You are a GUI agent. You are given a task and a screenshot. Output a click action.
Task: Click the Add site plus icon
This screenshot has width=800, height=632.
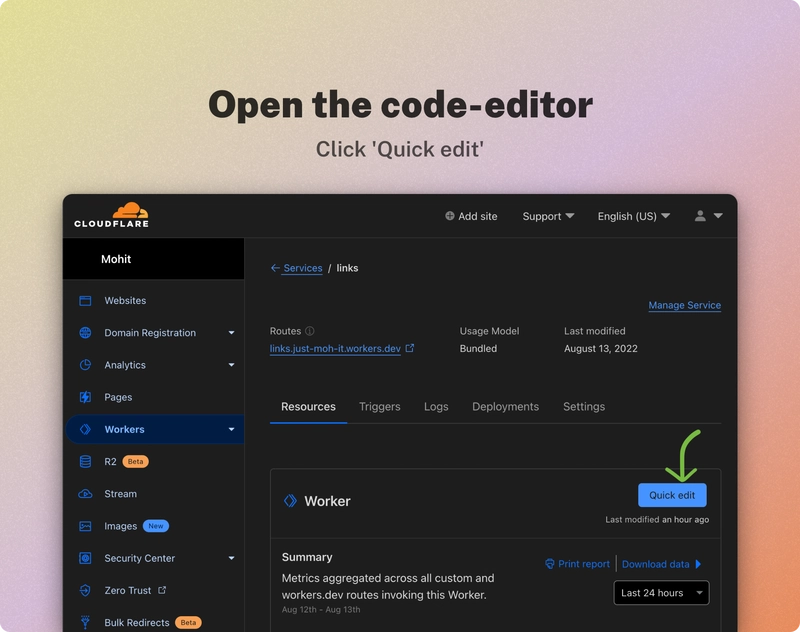click(x=449, y=216)
